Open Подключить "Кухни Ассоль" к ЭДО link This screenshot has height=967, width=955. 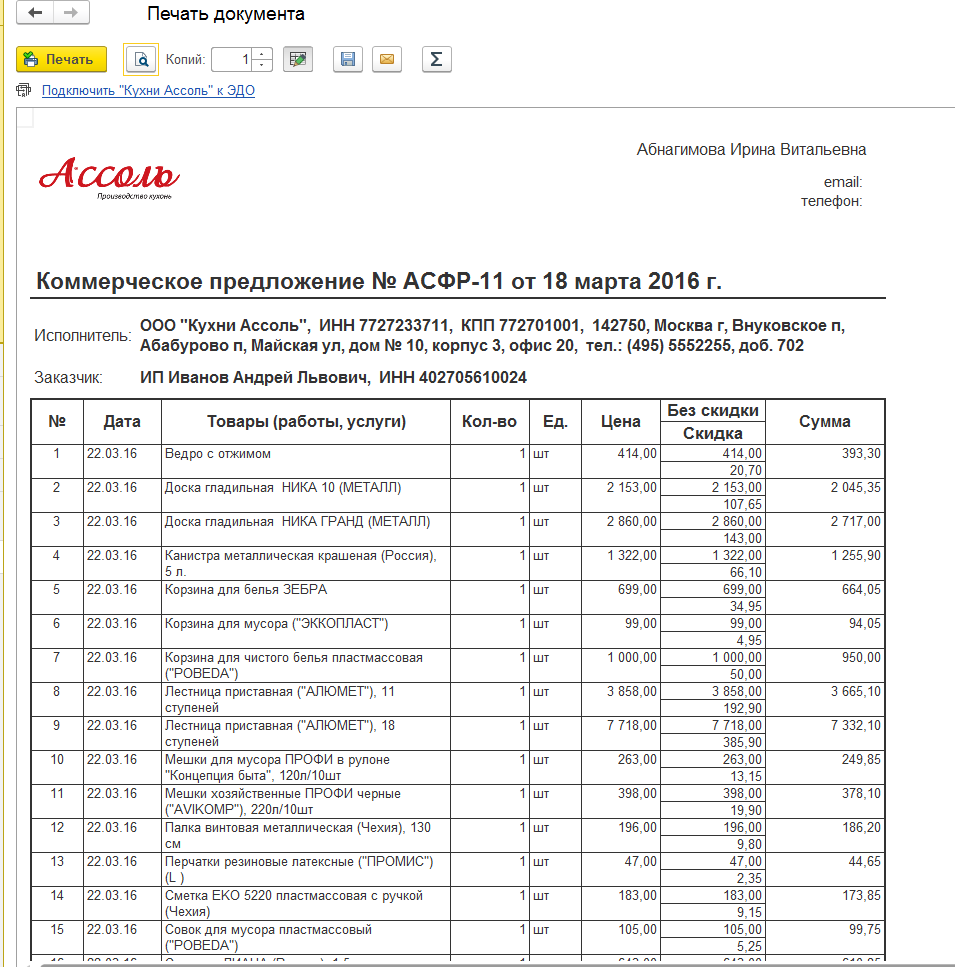click(x=148, y=91)
